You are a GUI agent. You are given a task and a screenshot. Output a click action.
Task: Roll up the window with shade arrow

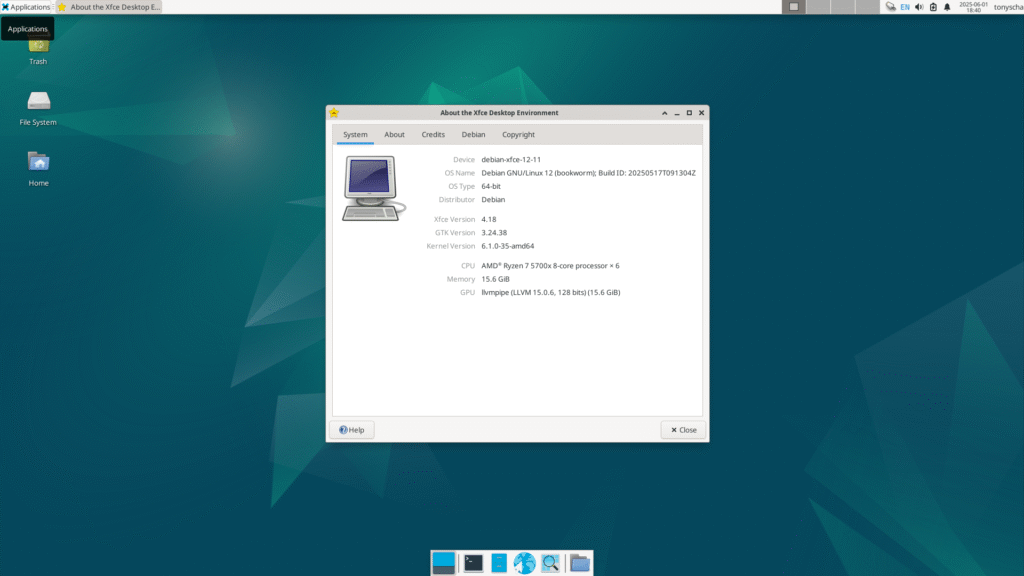click(x=665, y=113)
